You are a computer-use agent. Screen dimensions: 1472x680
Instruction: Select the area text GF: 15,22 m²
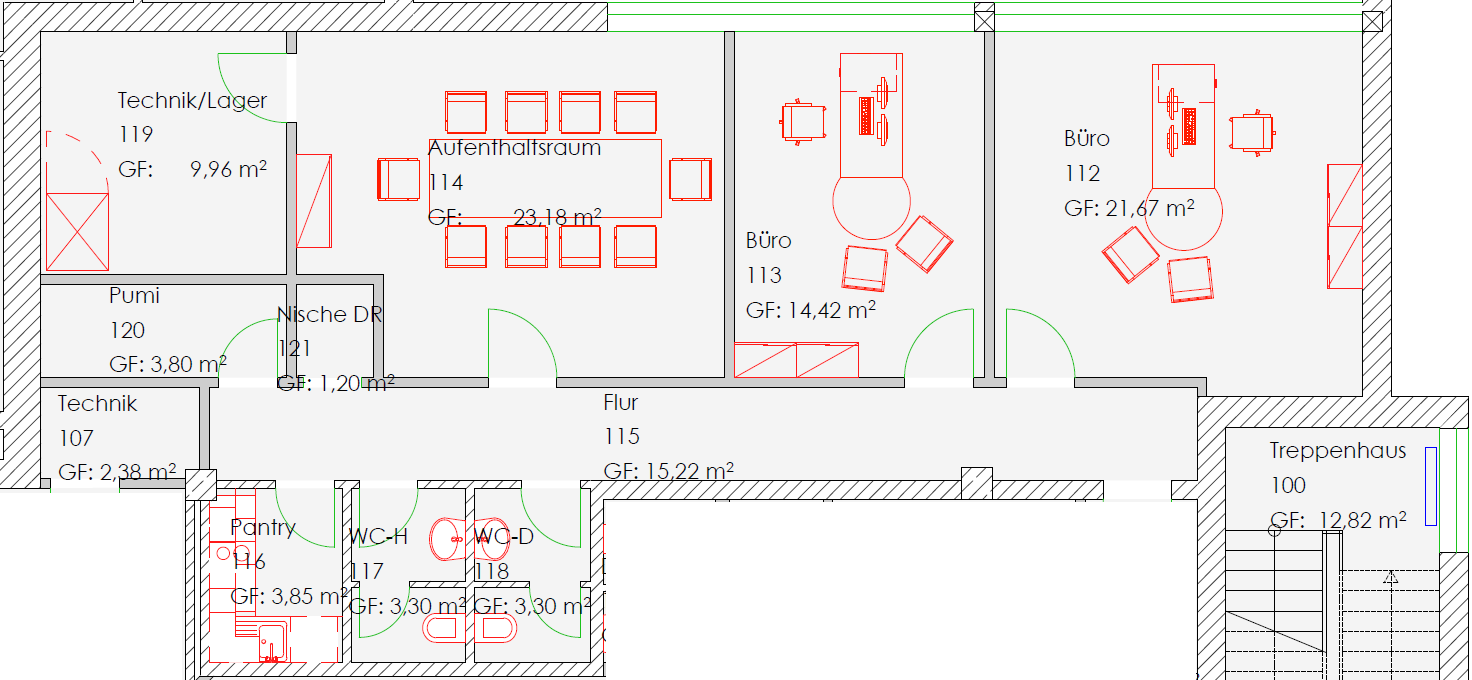pos(669,471)
